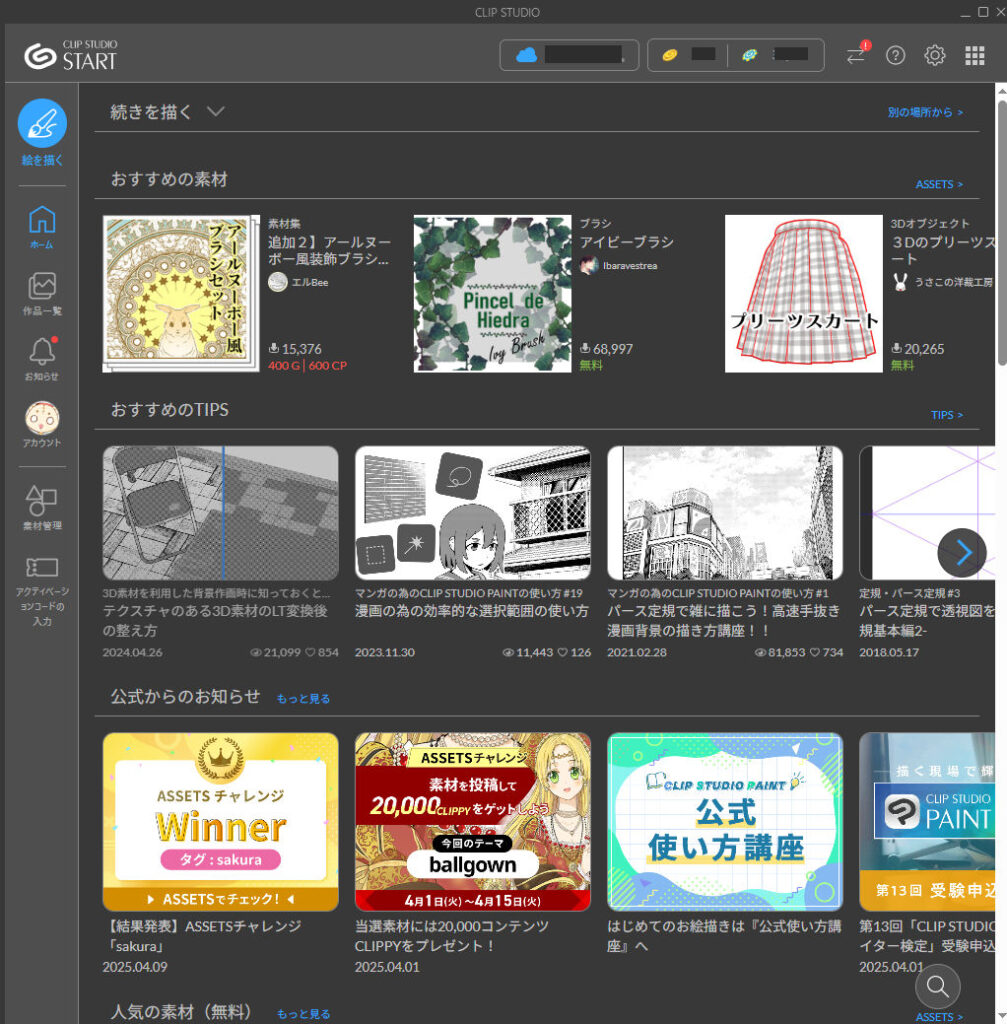This screenshot has height=1024, width=1007.
Task: Click title 漫画の為の効率的な選択範囲の使い方
Action: [472, 611]
